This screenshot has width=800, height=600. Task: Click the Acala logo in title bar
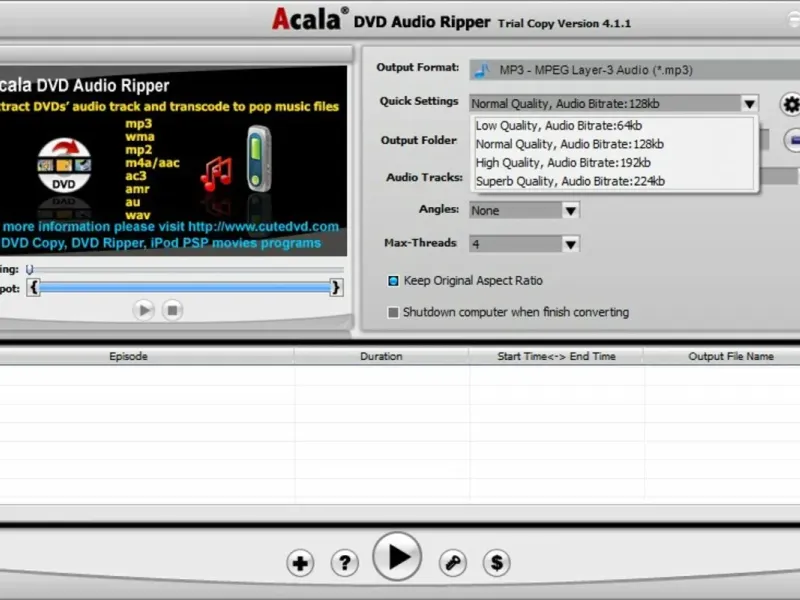[x=310, y=19]
